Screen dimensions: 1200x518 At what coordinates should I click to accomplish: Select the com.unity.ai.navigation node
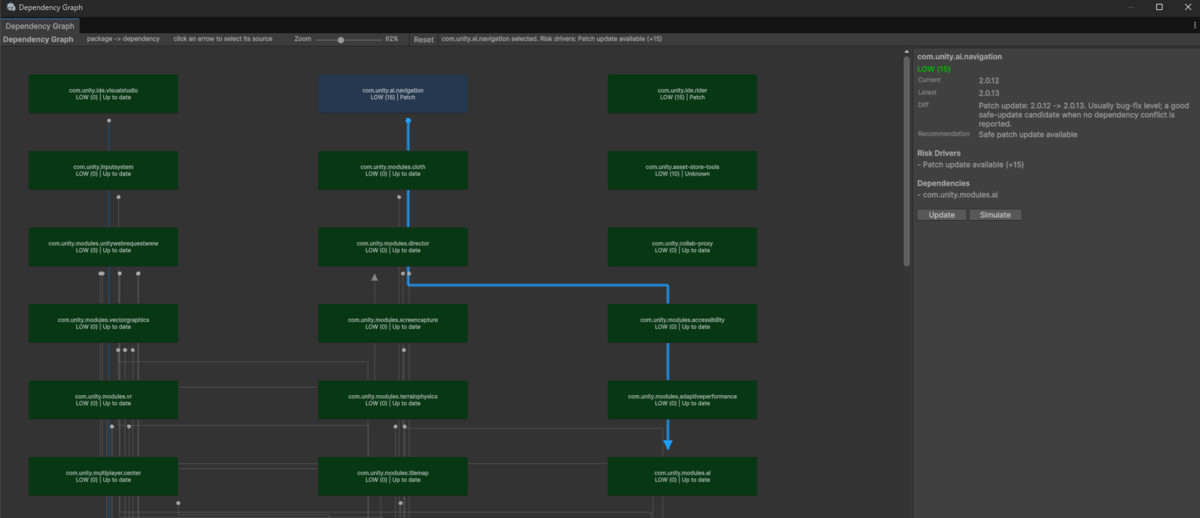click(393, 93)
